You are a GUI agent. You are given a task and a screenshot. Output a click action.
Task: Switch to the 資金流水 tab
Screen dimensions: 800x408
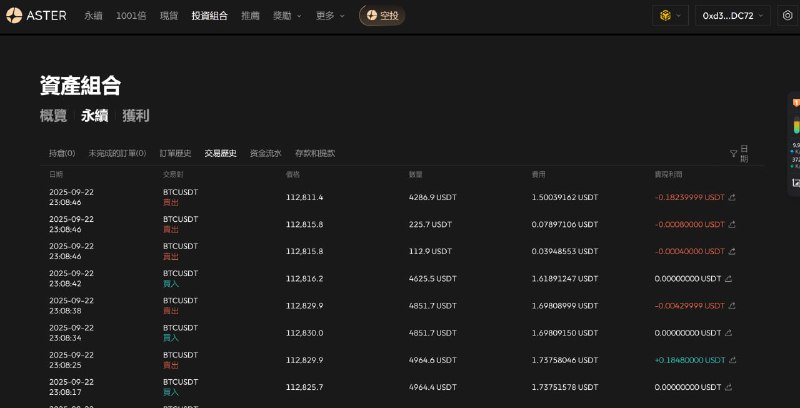[265, 153]
